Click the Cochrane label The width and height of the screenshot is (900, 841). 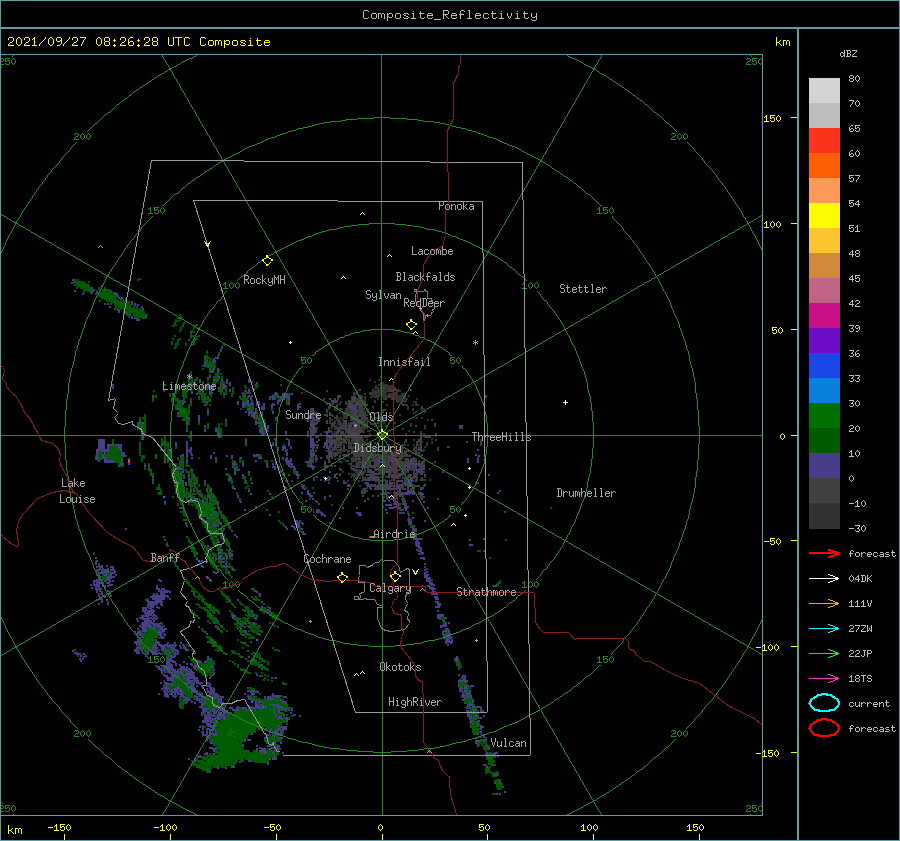[x=327, y=559]
